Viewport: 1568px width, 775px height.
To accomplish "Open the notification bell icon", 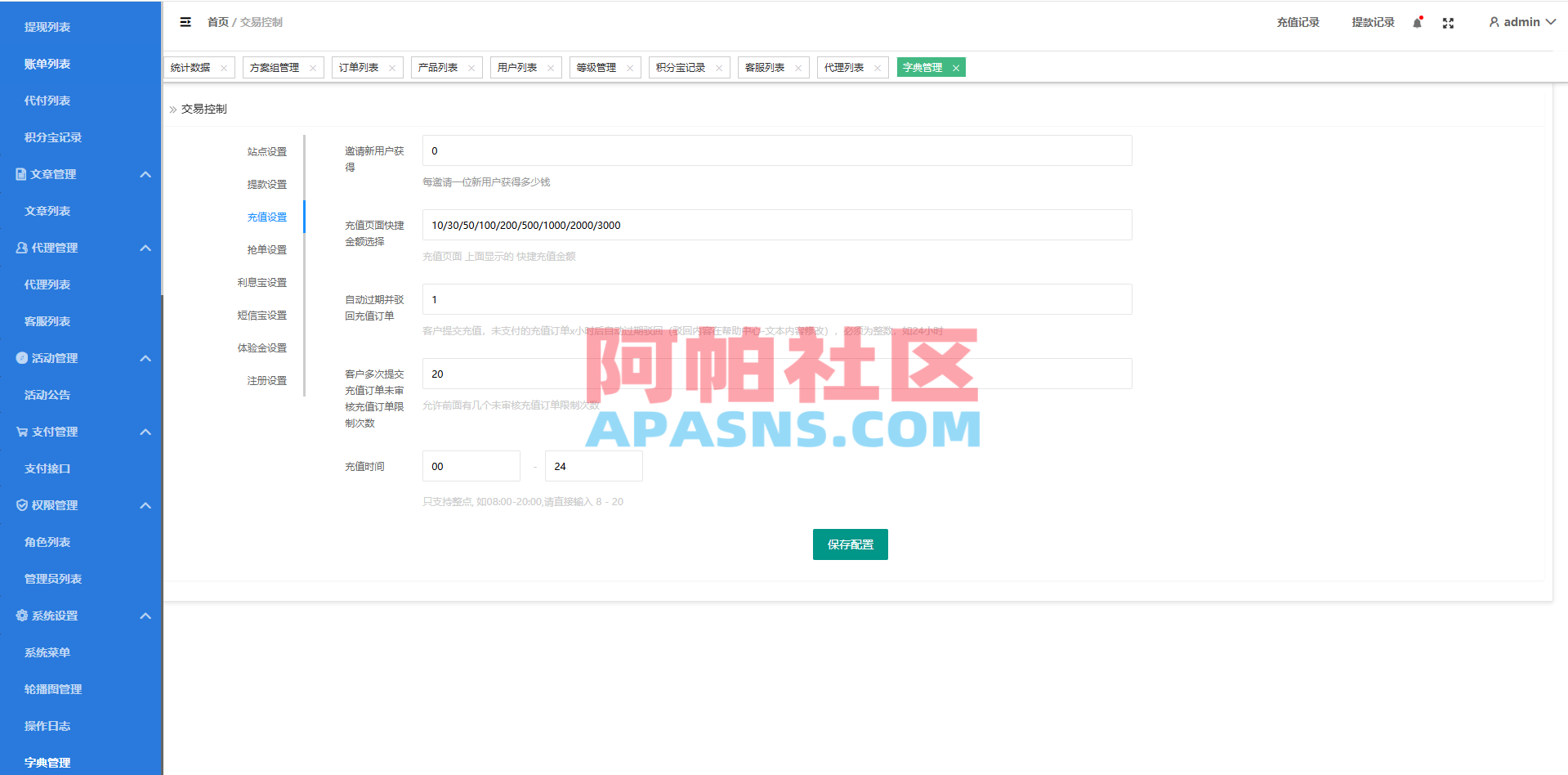I will click(x=1418, y=23).
